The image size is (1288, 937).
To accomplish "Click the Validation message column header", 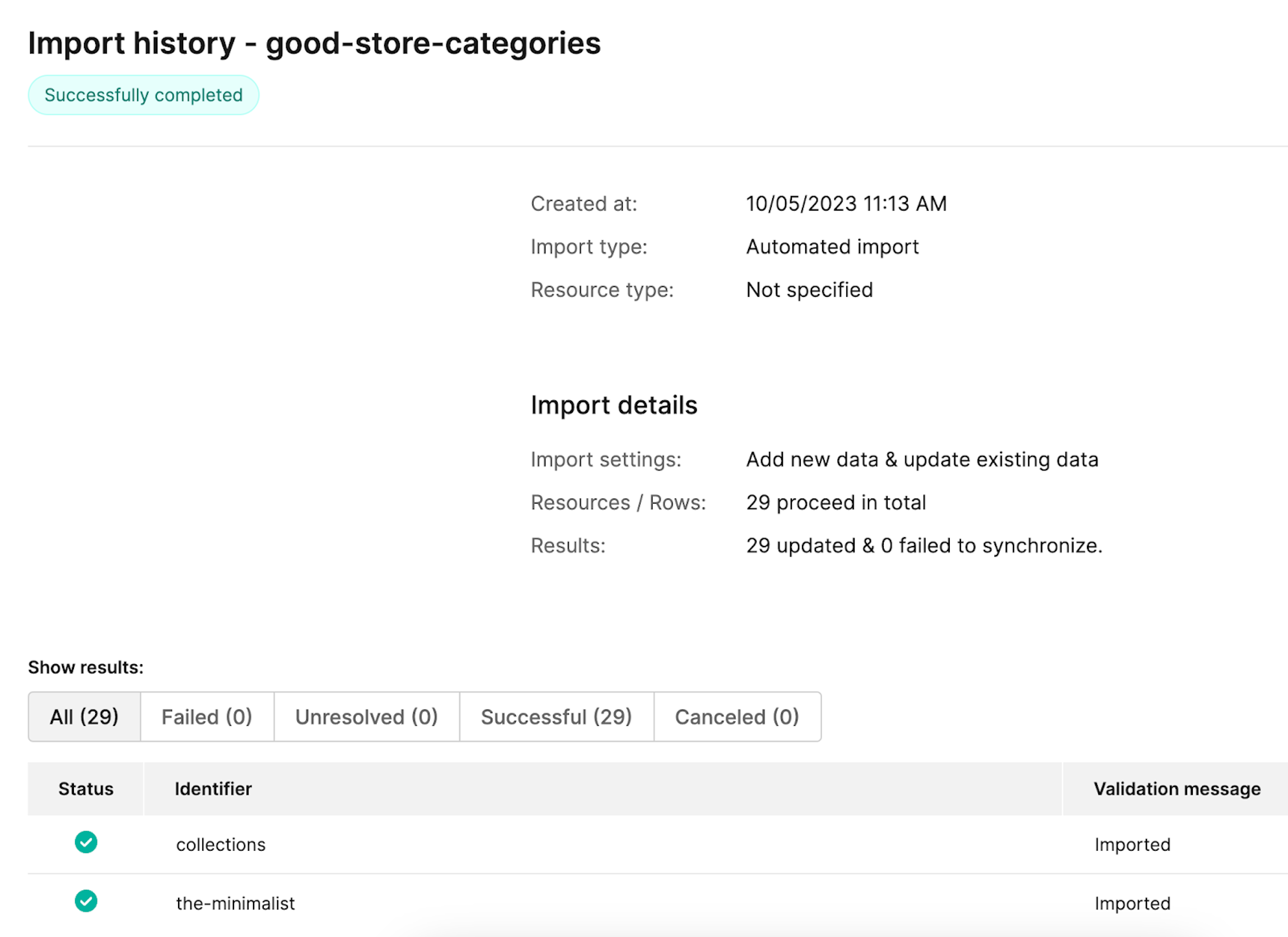I will pos(1175,789).
